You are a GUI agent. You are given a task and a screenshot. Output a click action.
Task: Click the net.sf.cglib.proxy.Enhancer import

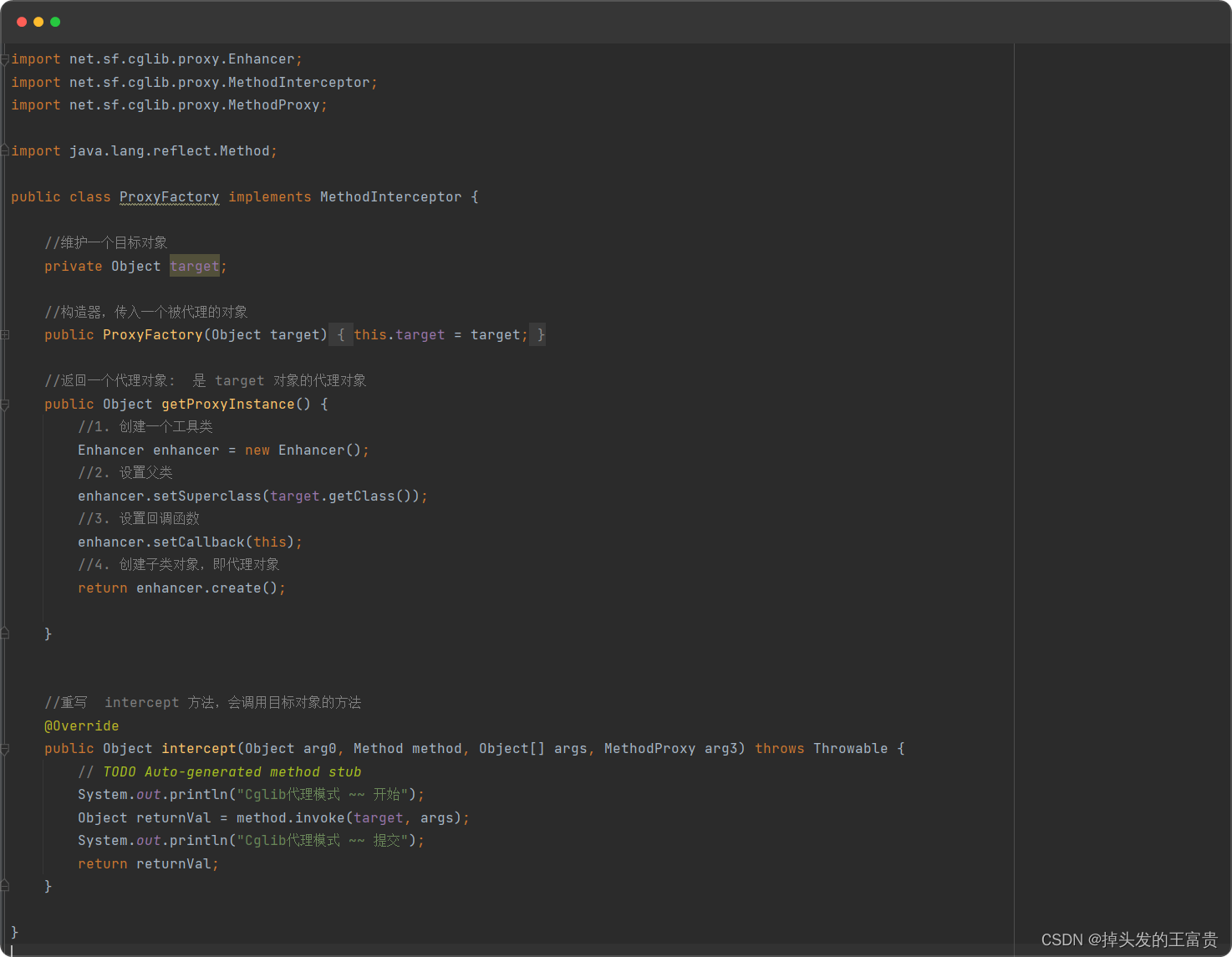(x=182, y=59)
